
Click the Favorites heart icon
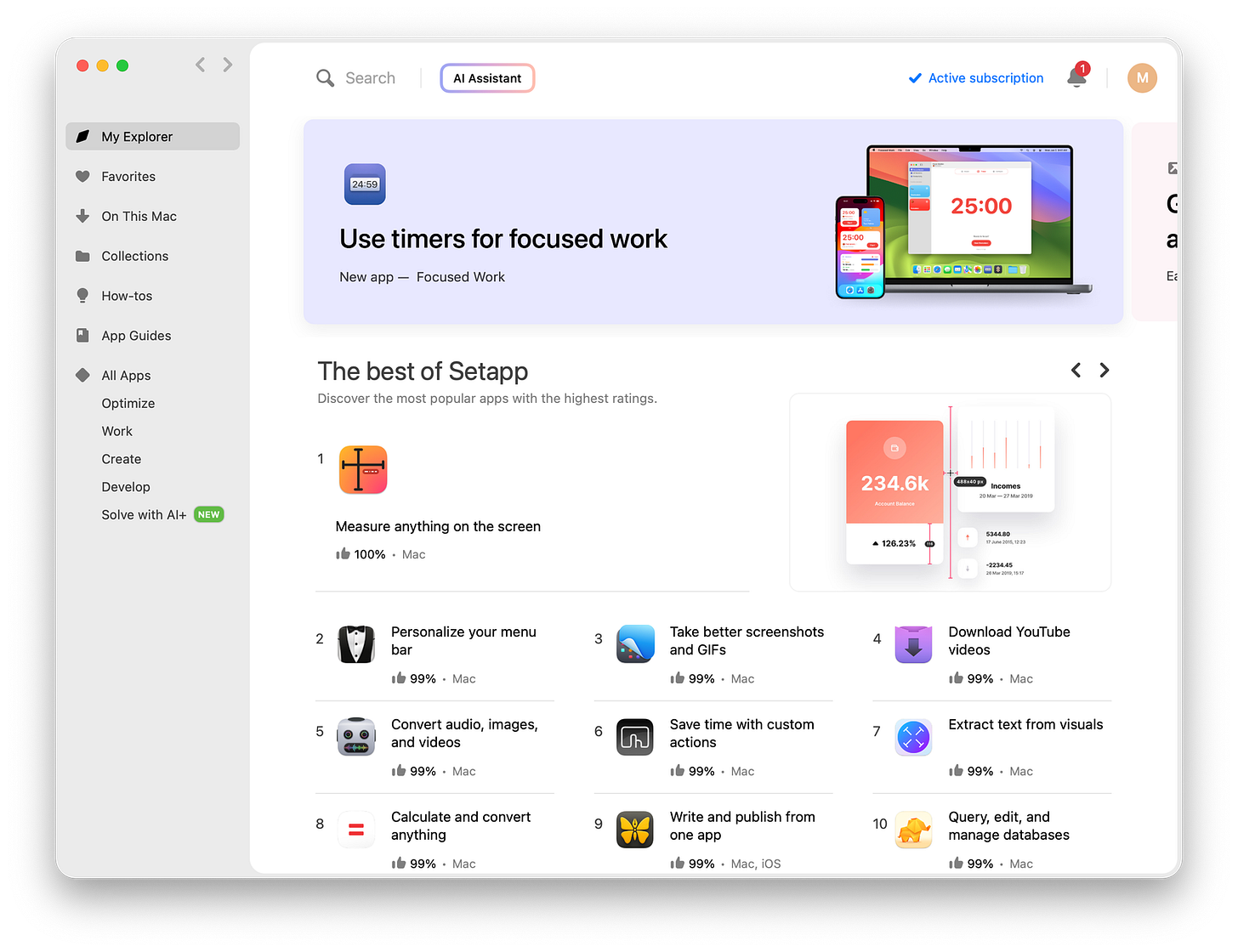[x=82, y=177]
